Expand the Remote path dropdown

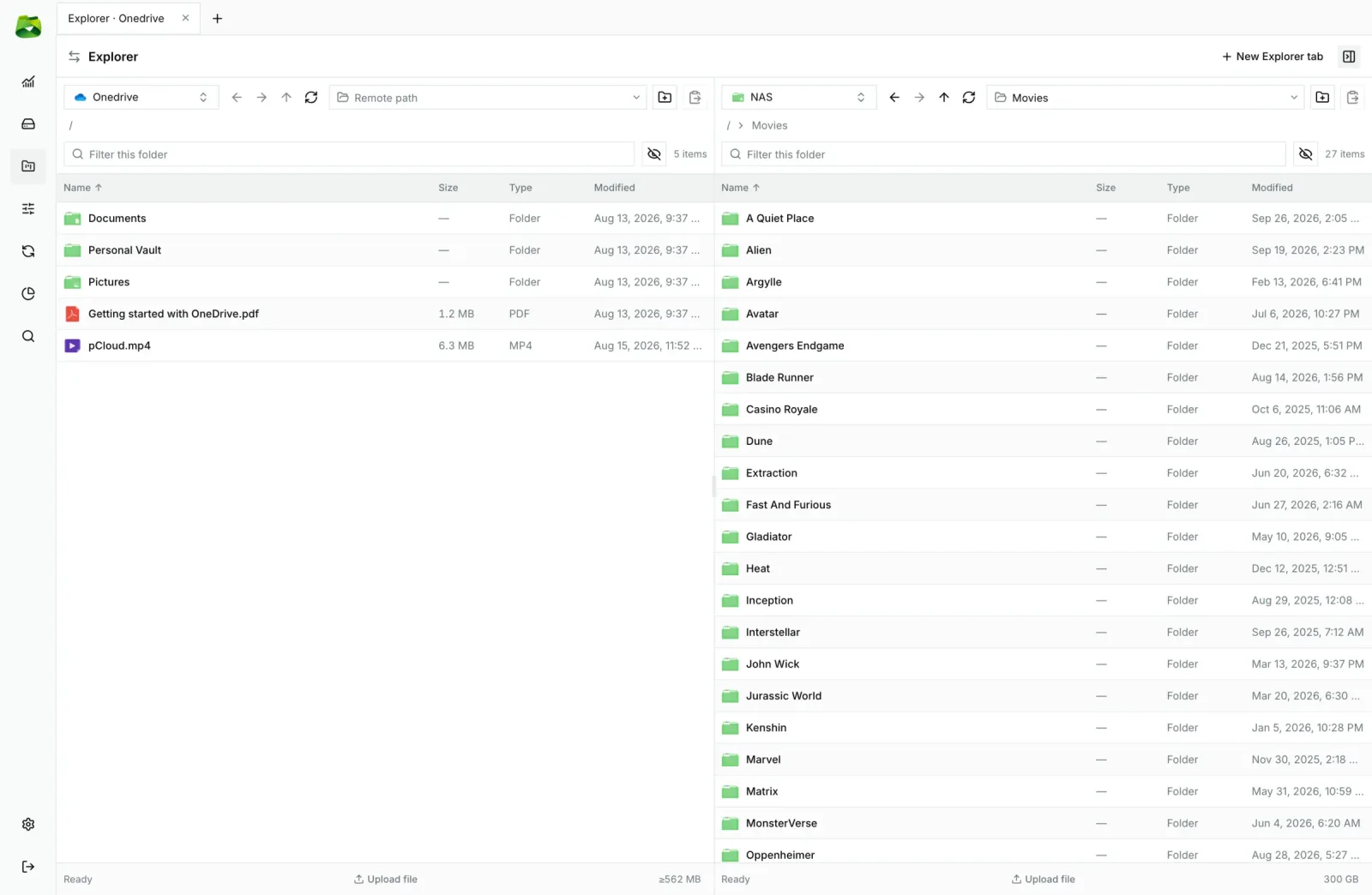pyautogui.click(x=636, y=98)
